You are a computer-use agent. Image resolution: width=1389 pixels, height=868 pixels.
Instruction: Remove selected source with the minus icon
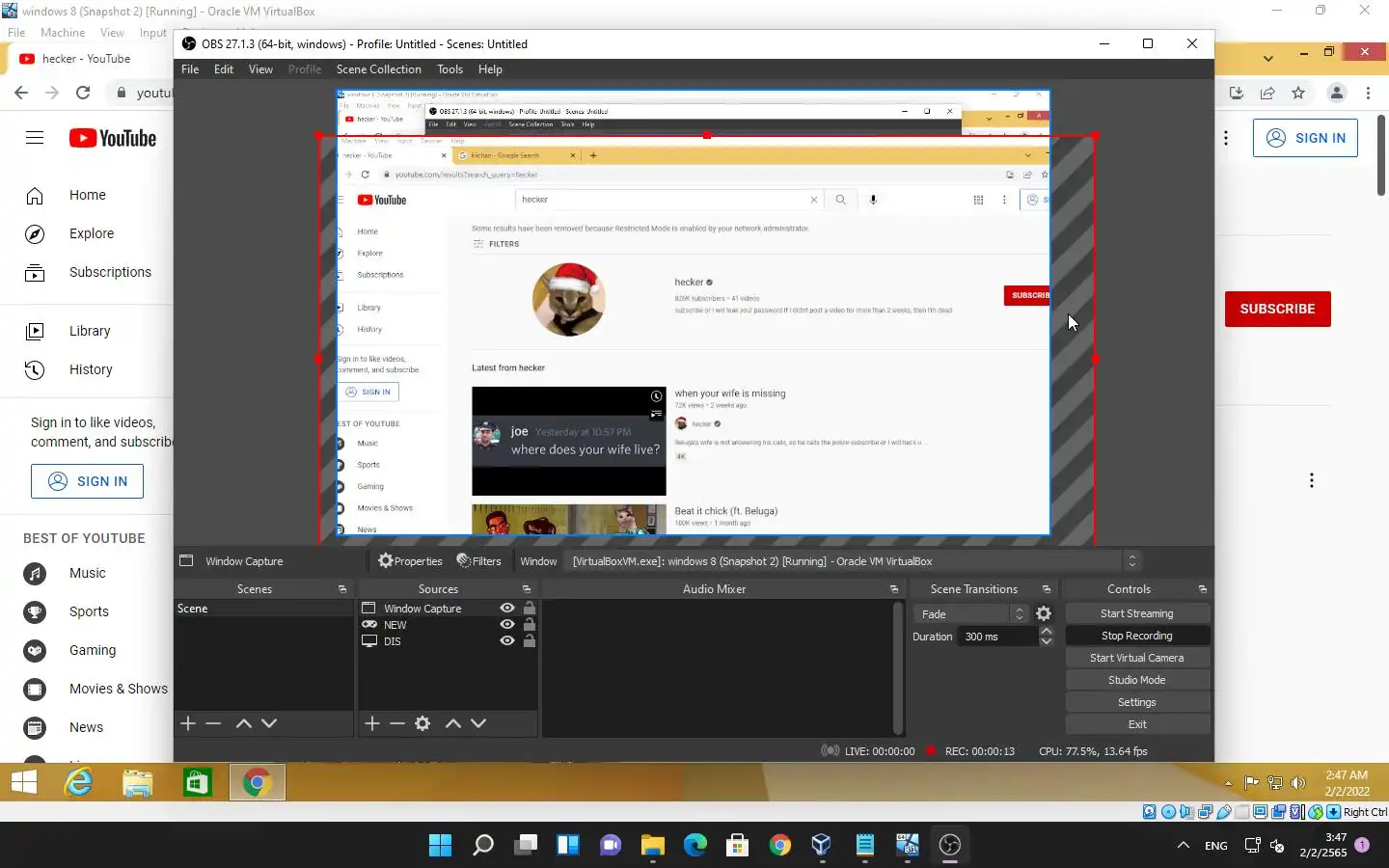click(x=397, y=723)
